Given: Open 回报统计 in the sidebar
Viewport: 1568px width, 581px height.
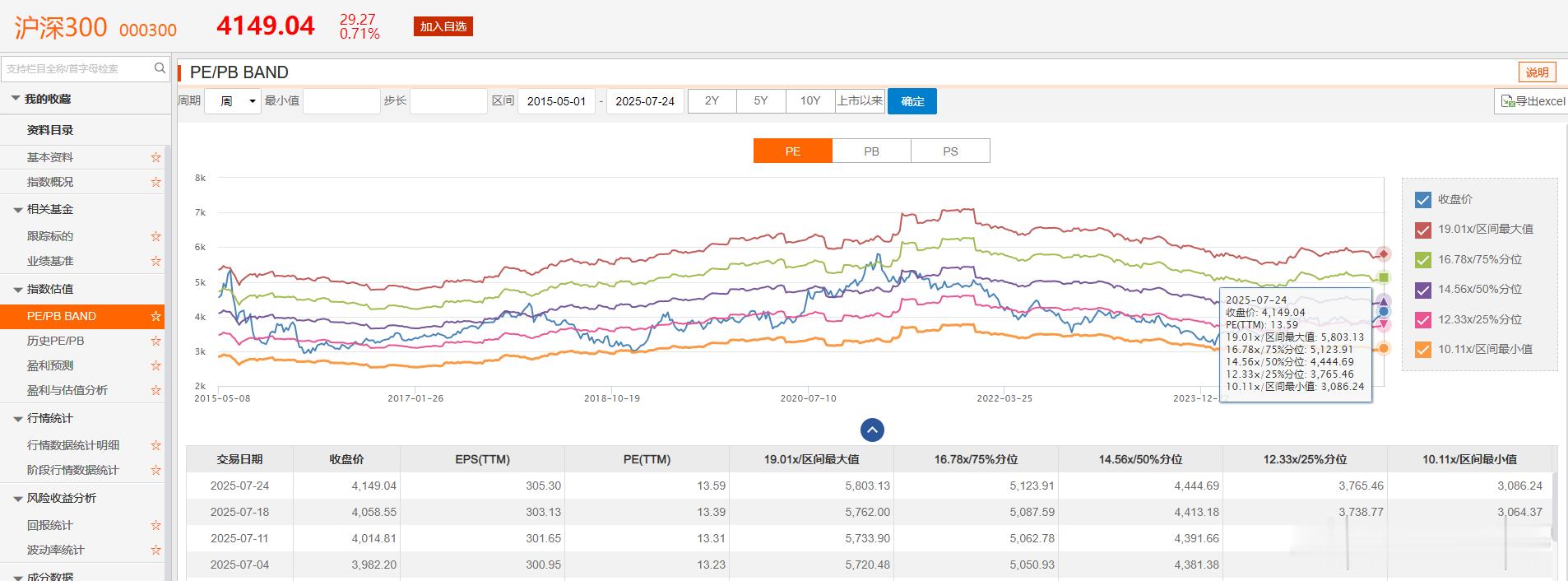Looking at the screenshot, I should coord(50,525).
